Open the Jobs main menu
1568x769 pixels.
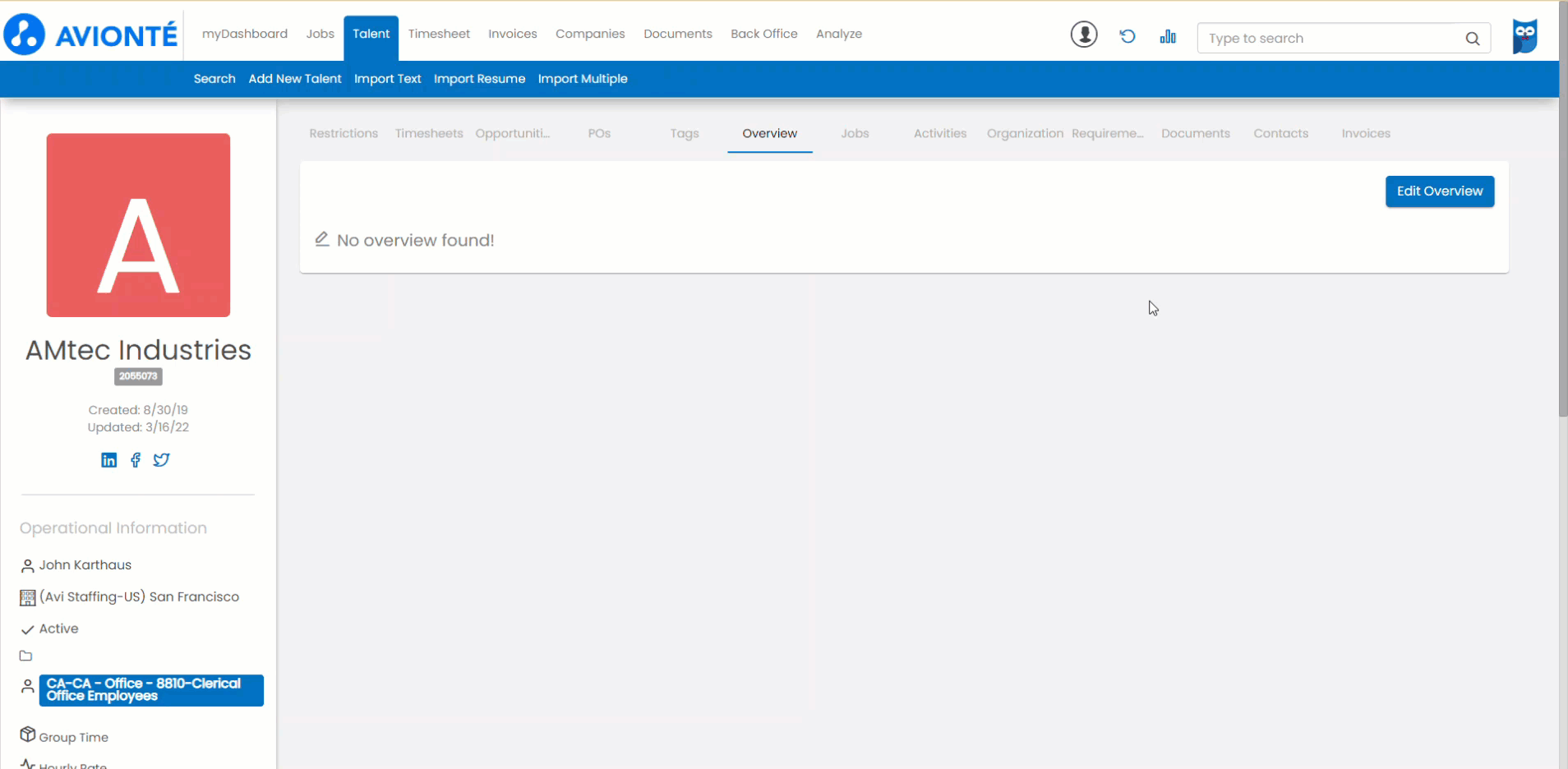tap(320, 34)
